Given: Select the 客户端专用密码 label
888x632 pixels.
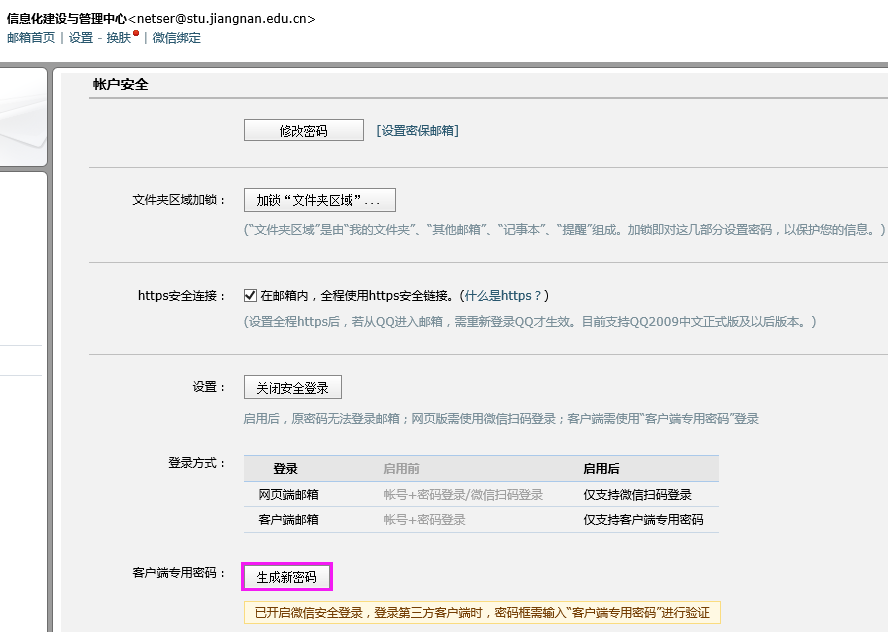Looking at the screenshot, I should click(178, 573).
